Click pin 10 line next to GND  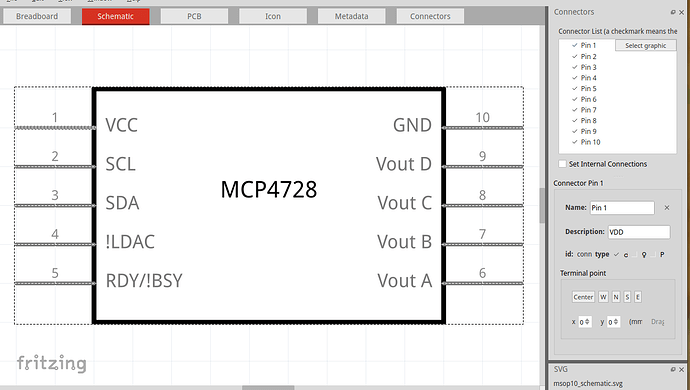(483, 128)
